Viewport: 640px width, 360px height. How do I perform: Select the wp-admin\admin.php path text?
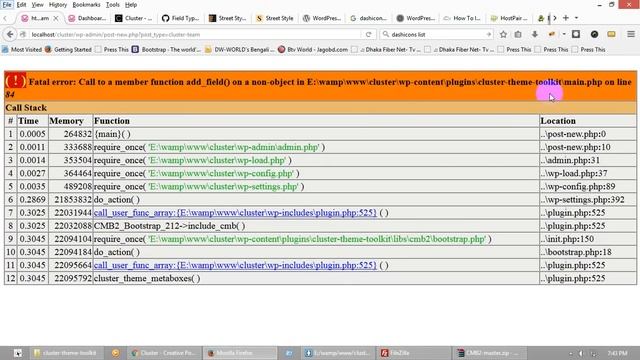point(233,147)
